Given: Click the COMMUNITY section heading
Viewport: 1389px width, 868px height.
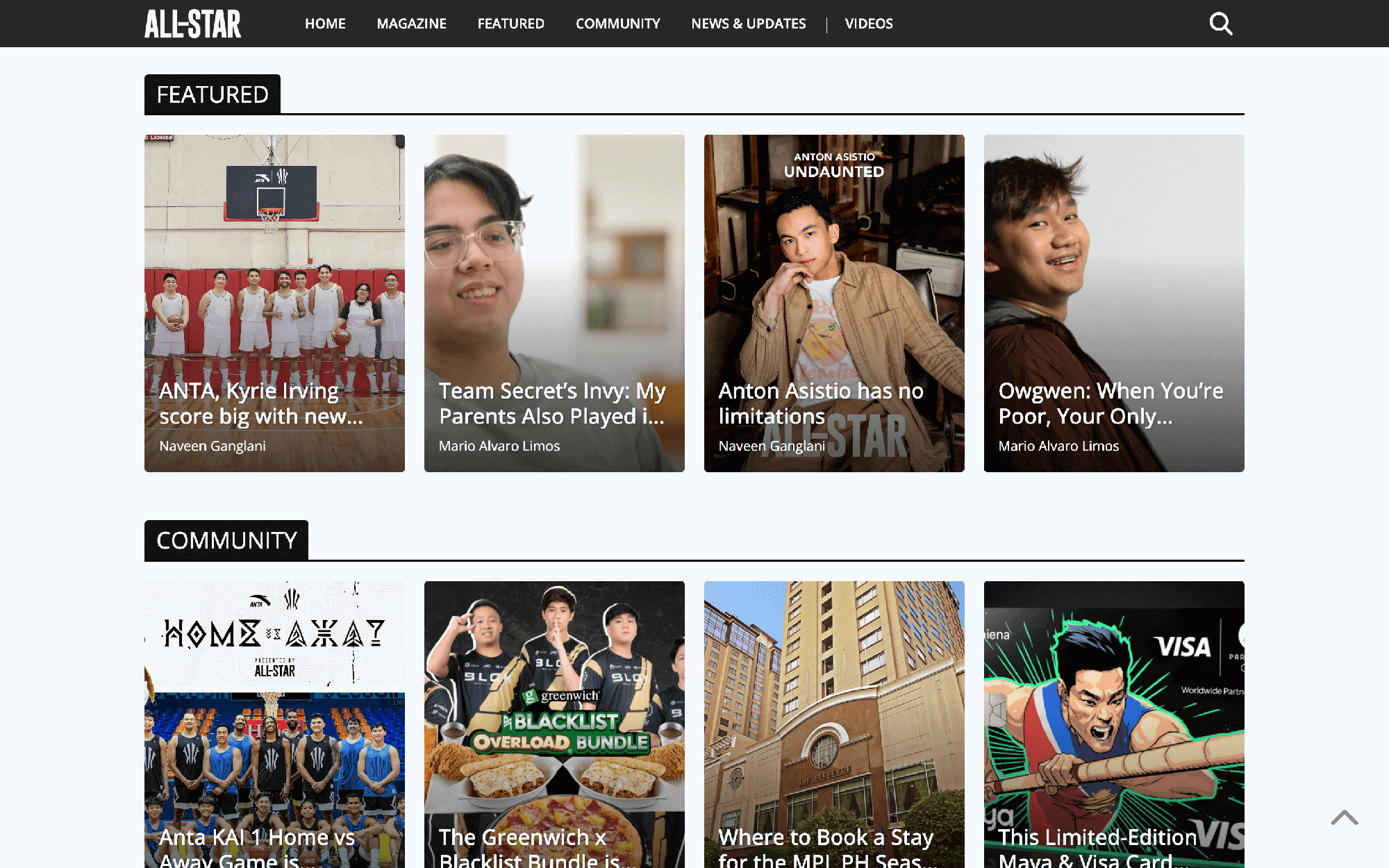Looking at the screenshot, I should 226,540.
